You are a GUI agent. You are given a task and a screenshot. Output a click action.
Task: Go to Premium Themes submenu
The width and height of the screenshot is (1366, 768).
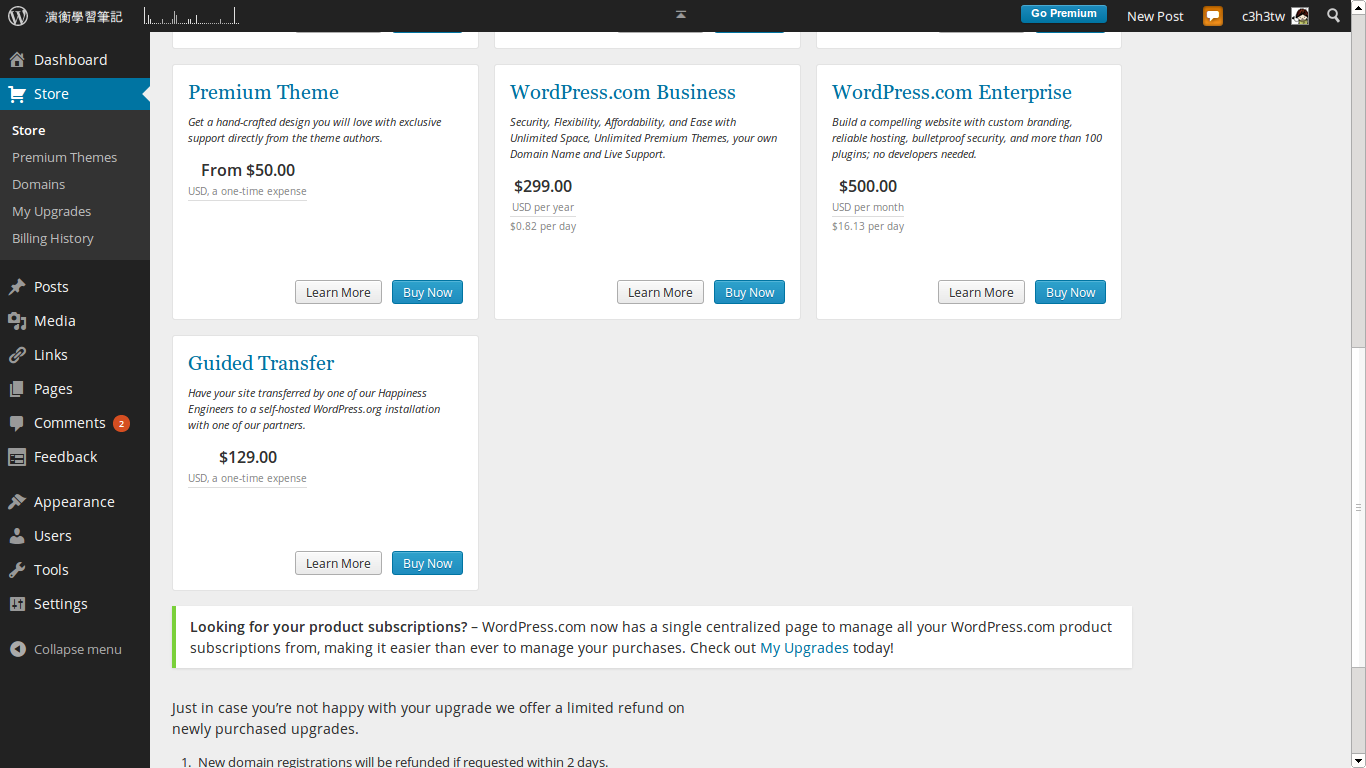64,158
